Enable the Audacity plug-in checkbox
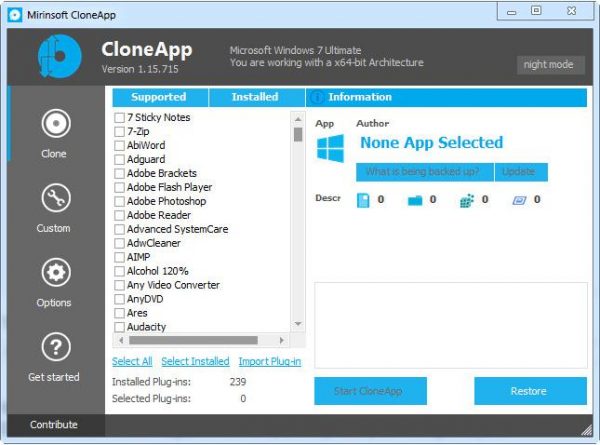Image resolution: width=600 pixels, height=445 pixels. (119, 327)
